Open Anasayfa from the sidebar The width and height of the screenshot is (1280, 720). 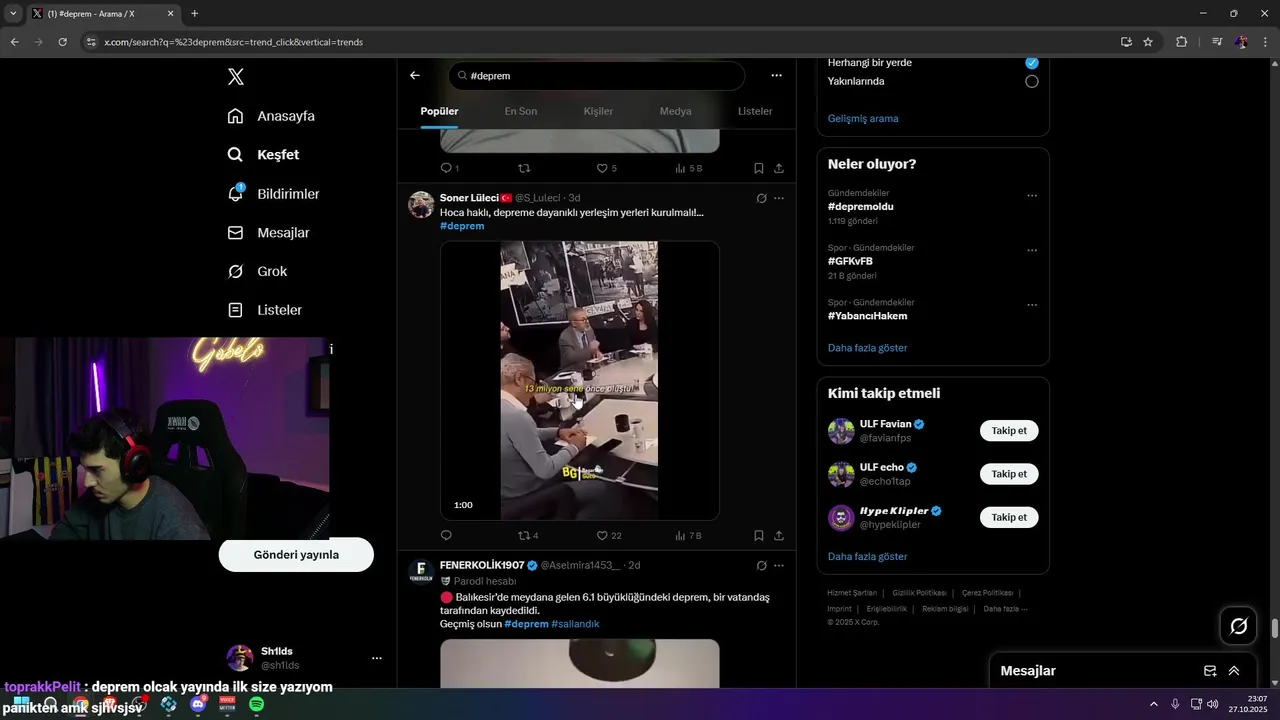(271, 116)
